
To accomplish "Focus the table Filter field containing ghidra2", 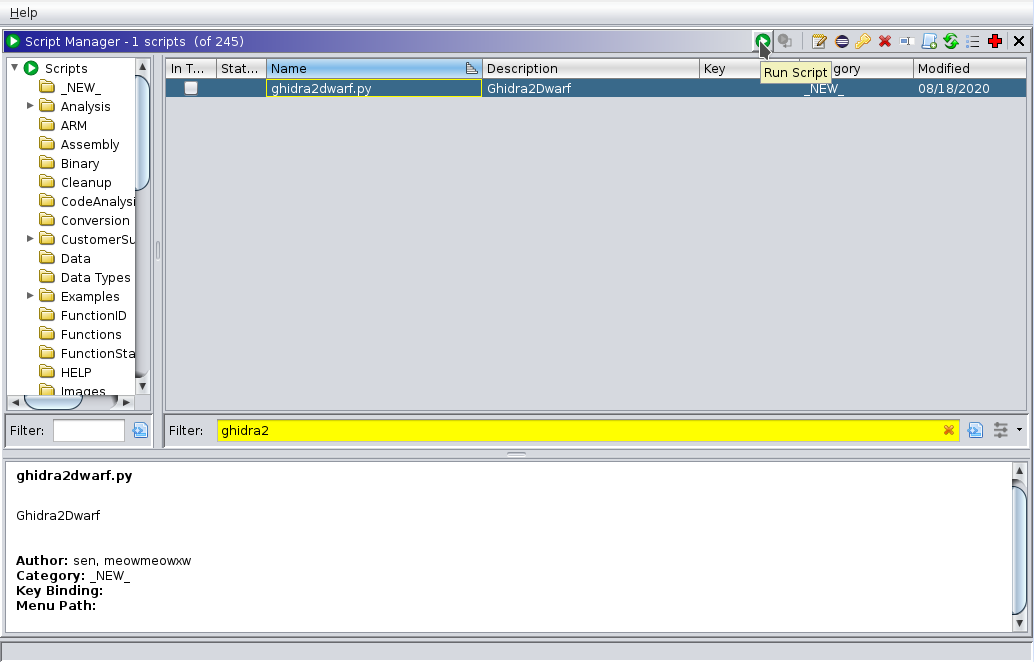I will 580,431.
